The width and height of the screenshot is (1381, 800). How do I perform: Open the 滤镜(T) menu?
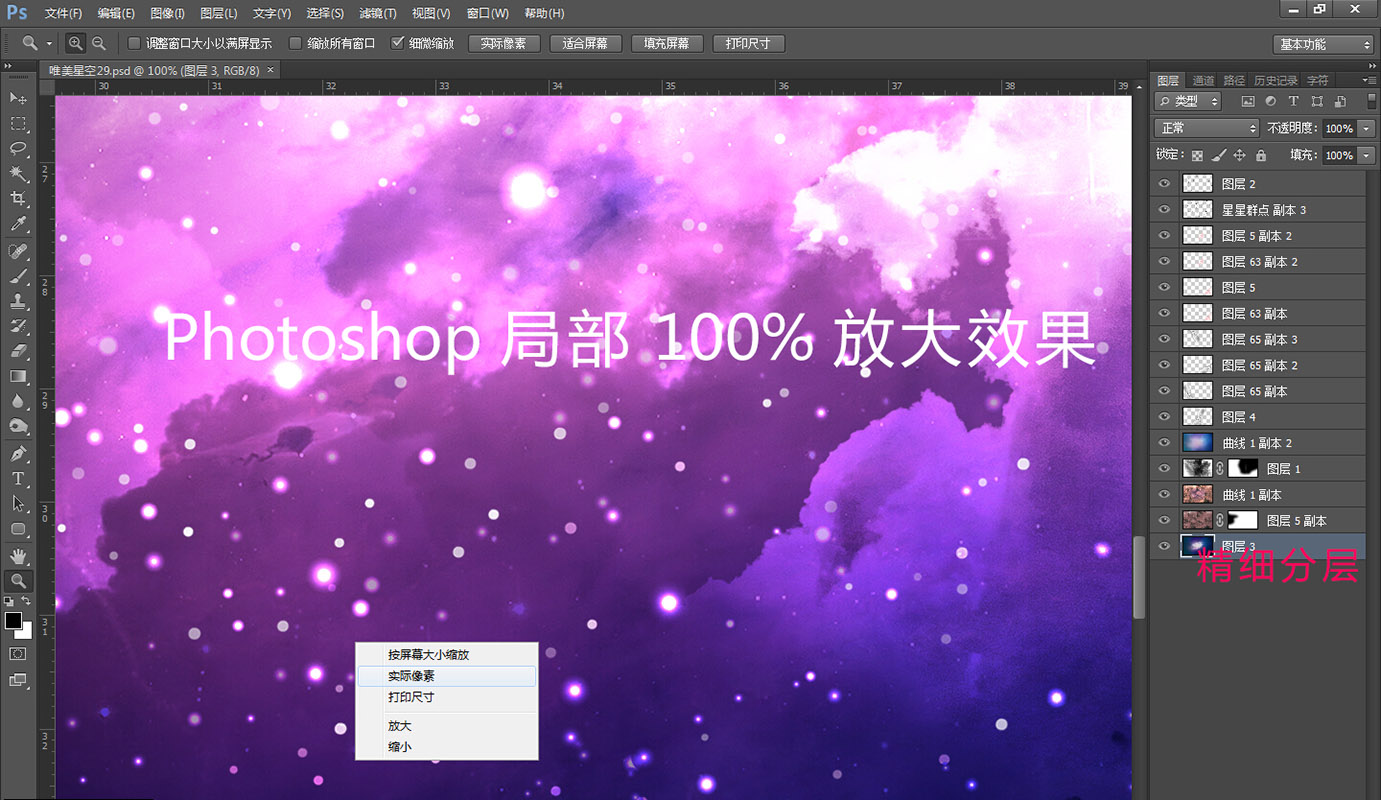[377, 13]
